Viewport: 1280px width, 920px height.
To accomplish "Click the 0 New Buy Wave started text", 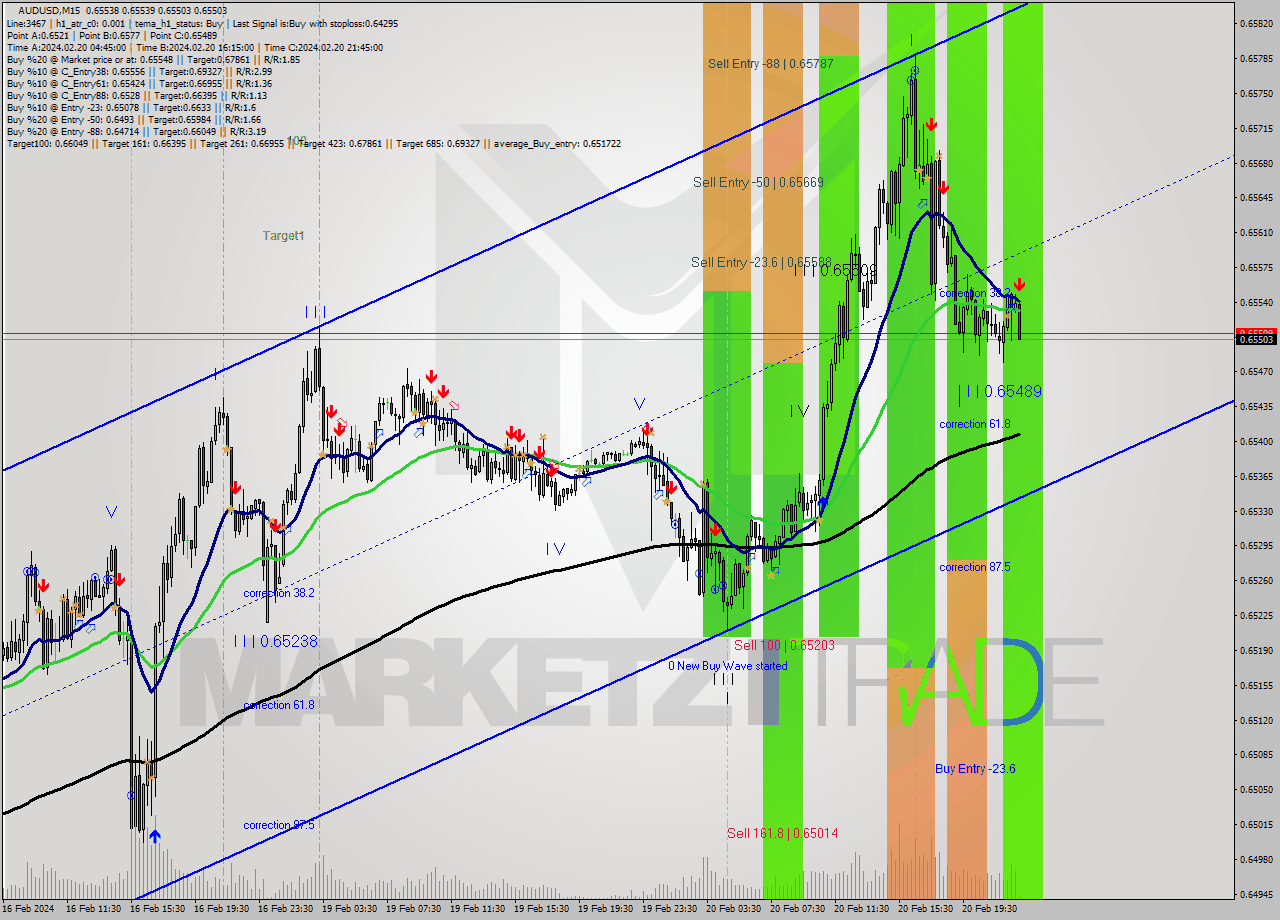I will (x=729, y=666).
